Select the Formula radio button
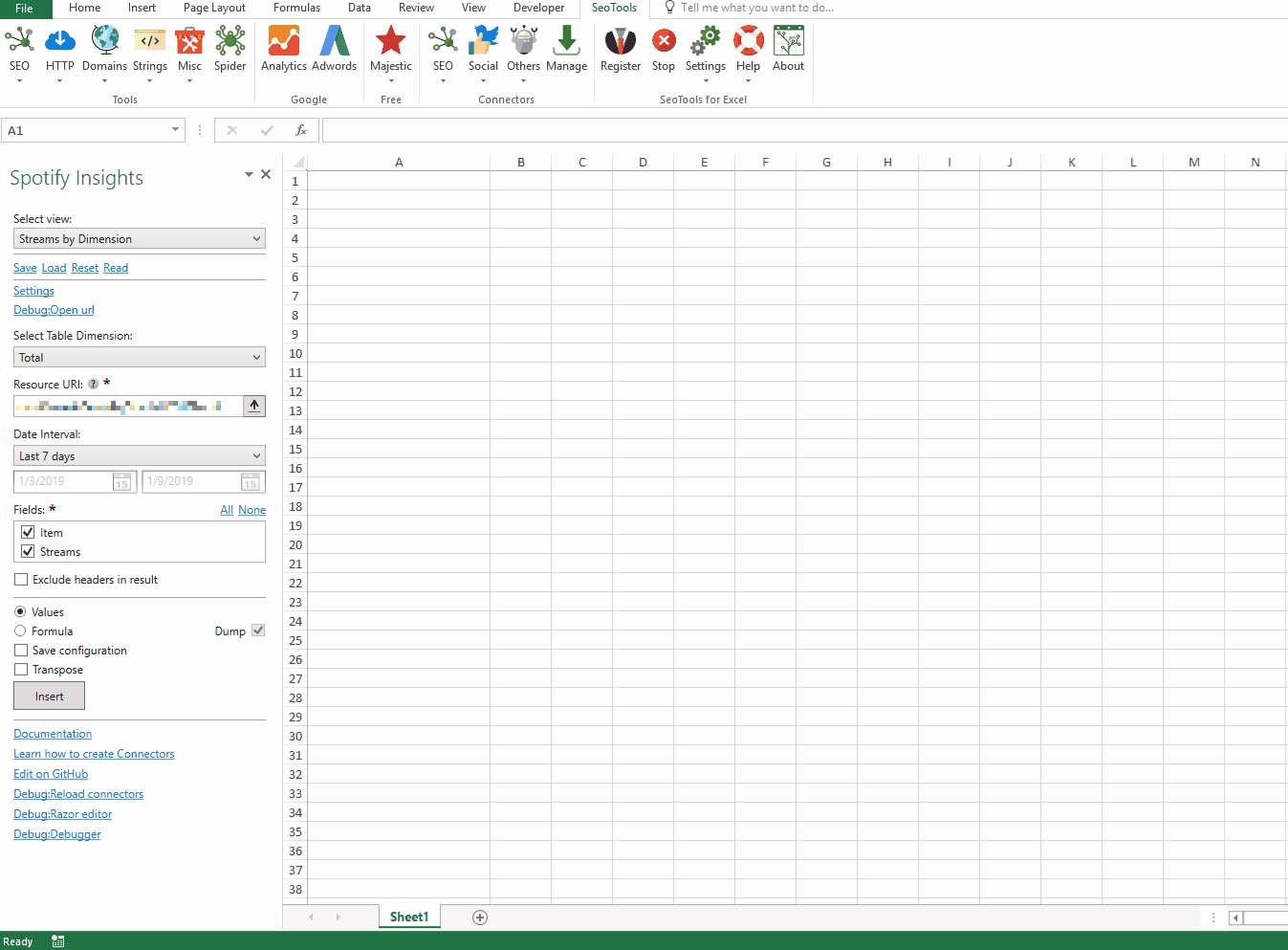Viewport: 1288px width, 950px height. click(x=20, y=630)
